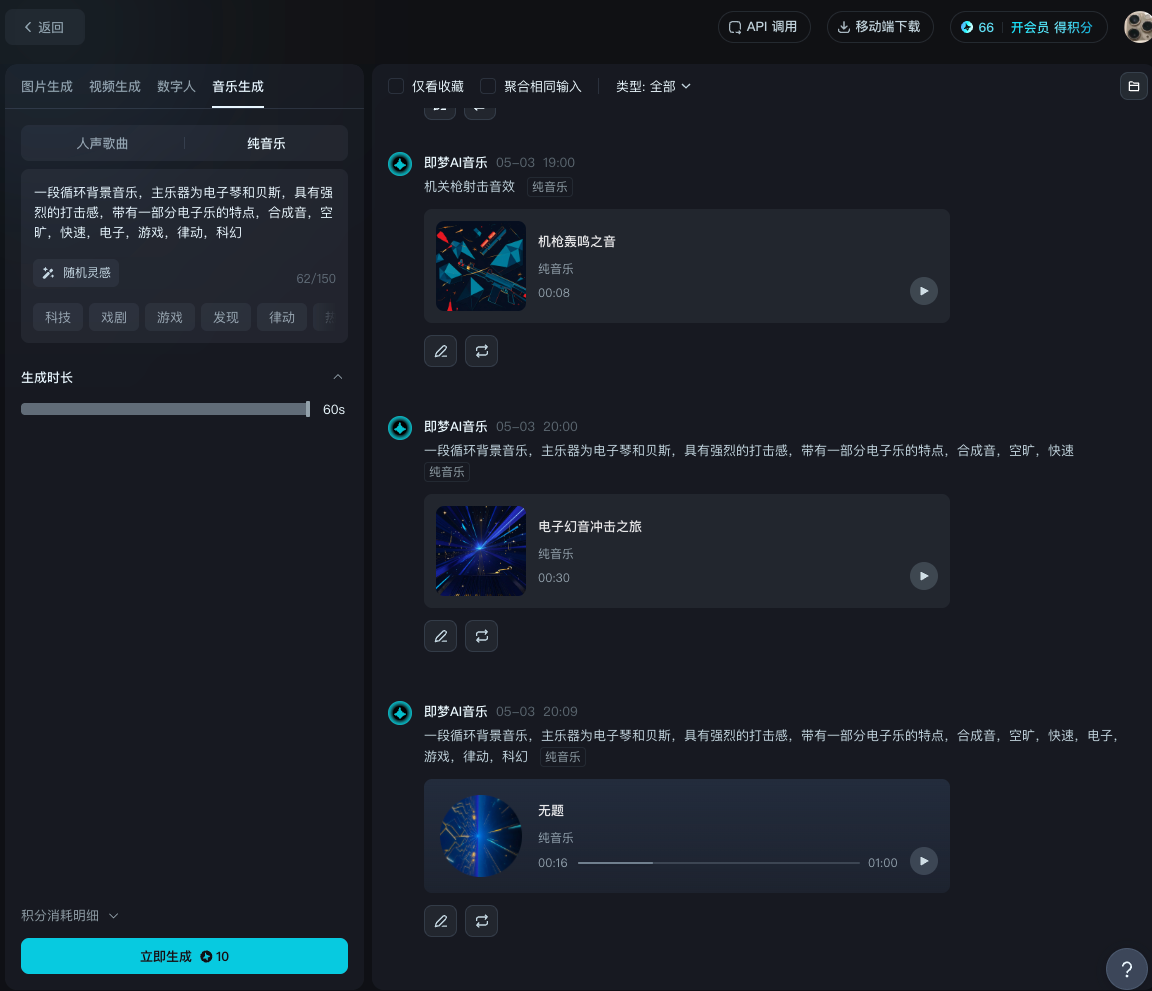Image resolution: width=1152 pixels, height=991 pixels.
Task: Click the 生成时长 duration slider
Action: [165, 409]
